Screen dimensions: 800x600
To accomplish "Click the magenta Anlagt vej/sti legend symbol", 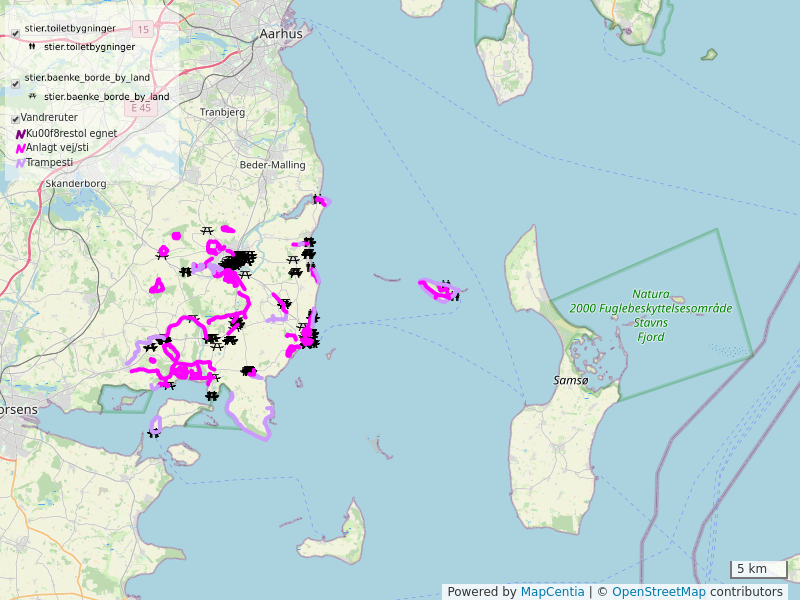I will point(20,148).
